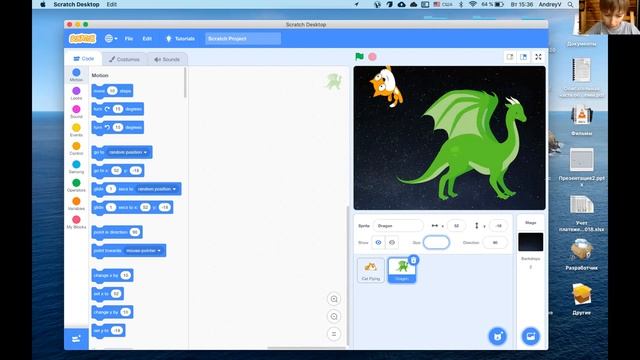640x360 pixels.
Task: Select the Cat Flying sprite thumbnail
Action: pos(371,270)
